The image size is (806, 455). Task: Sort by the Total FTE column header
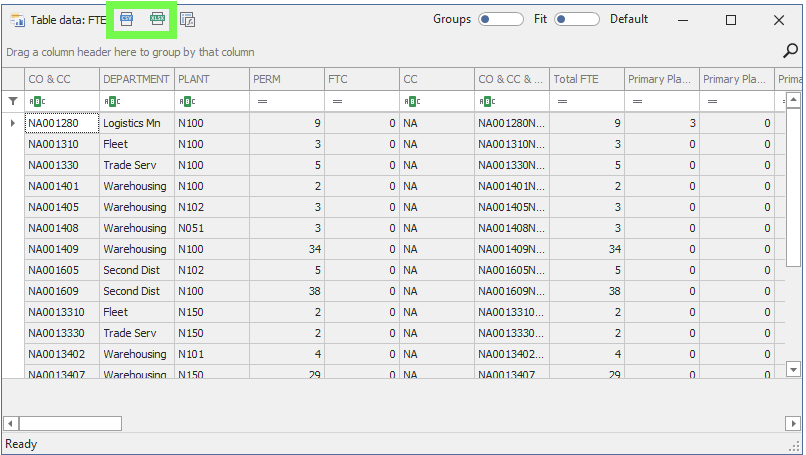(x=585, y=79)
